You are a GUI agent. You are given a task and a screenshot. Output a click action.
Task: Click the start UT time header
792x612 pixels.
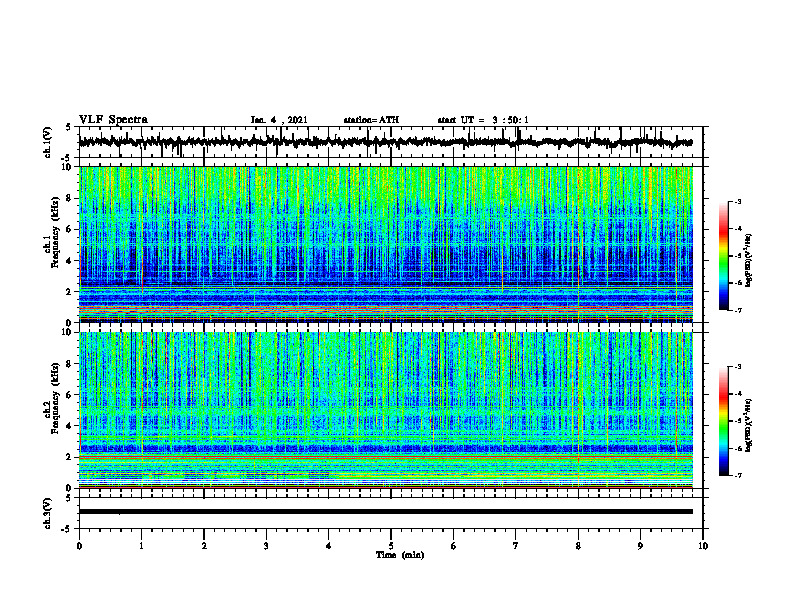[x=483, y=120]
